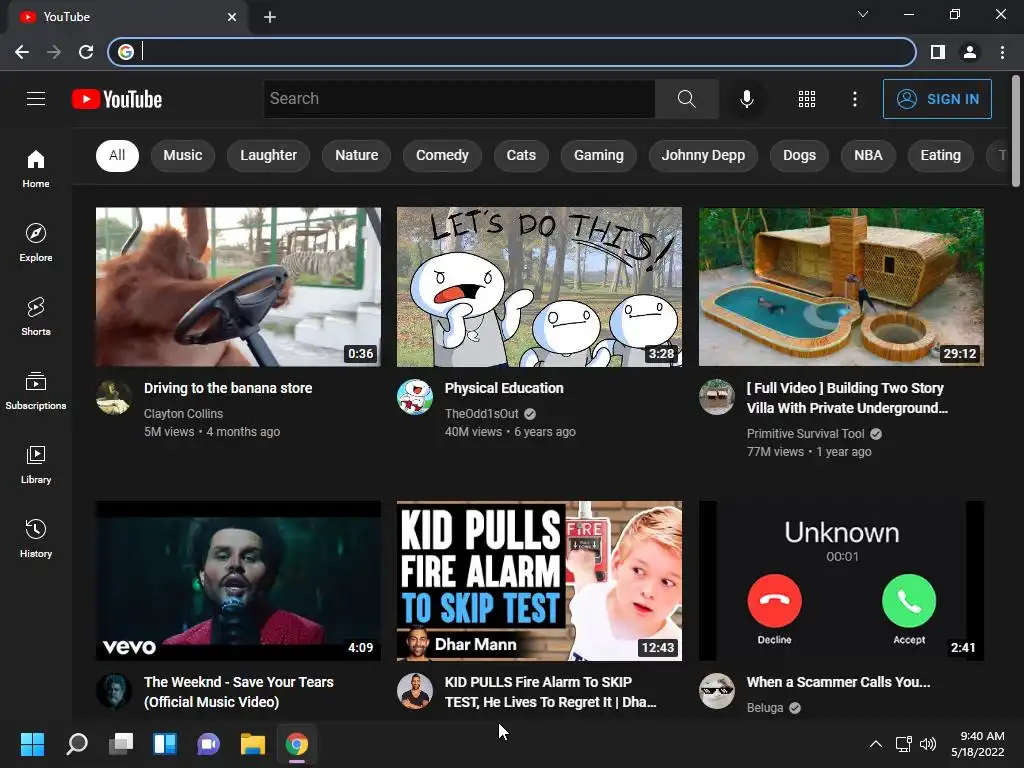Select the Music filter chip
This screenshot has height=768, width=1024.
(183, 155)
